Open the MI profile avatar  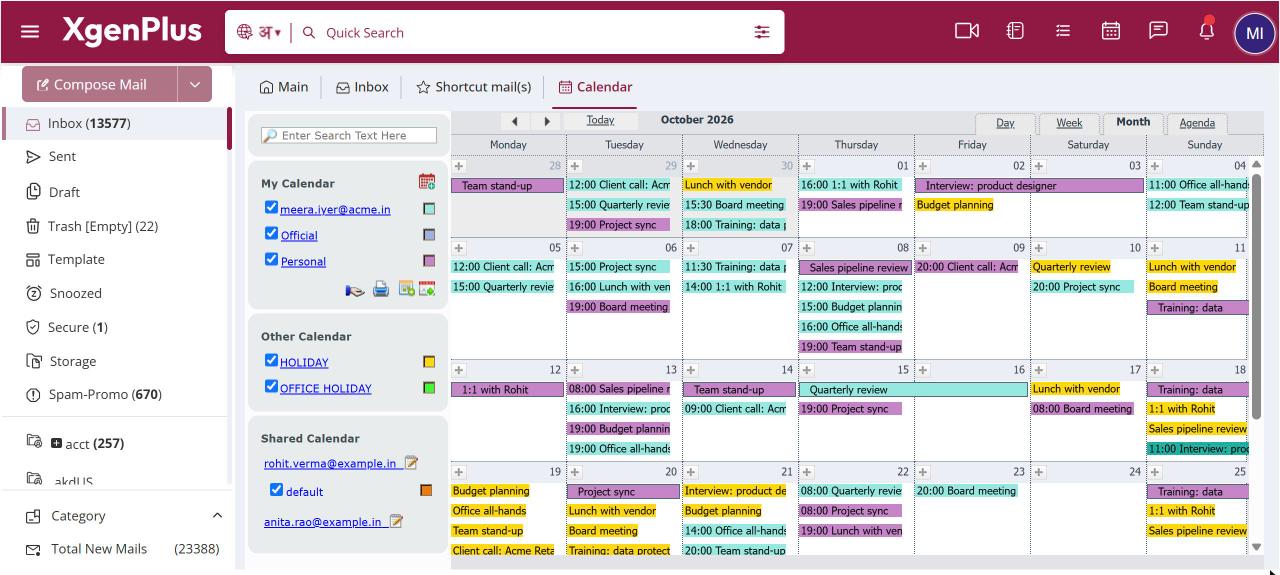1255,34
